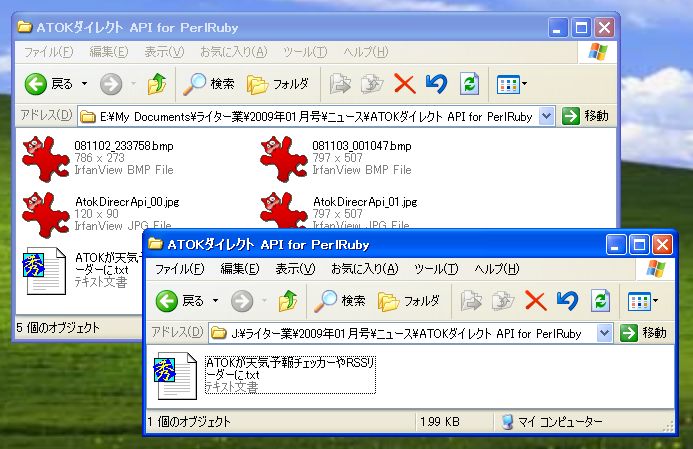Open the 編集(E) menu in the back window
Image resolution: width=693 pixels, height=449 pixels.
pos(109,52)
